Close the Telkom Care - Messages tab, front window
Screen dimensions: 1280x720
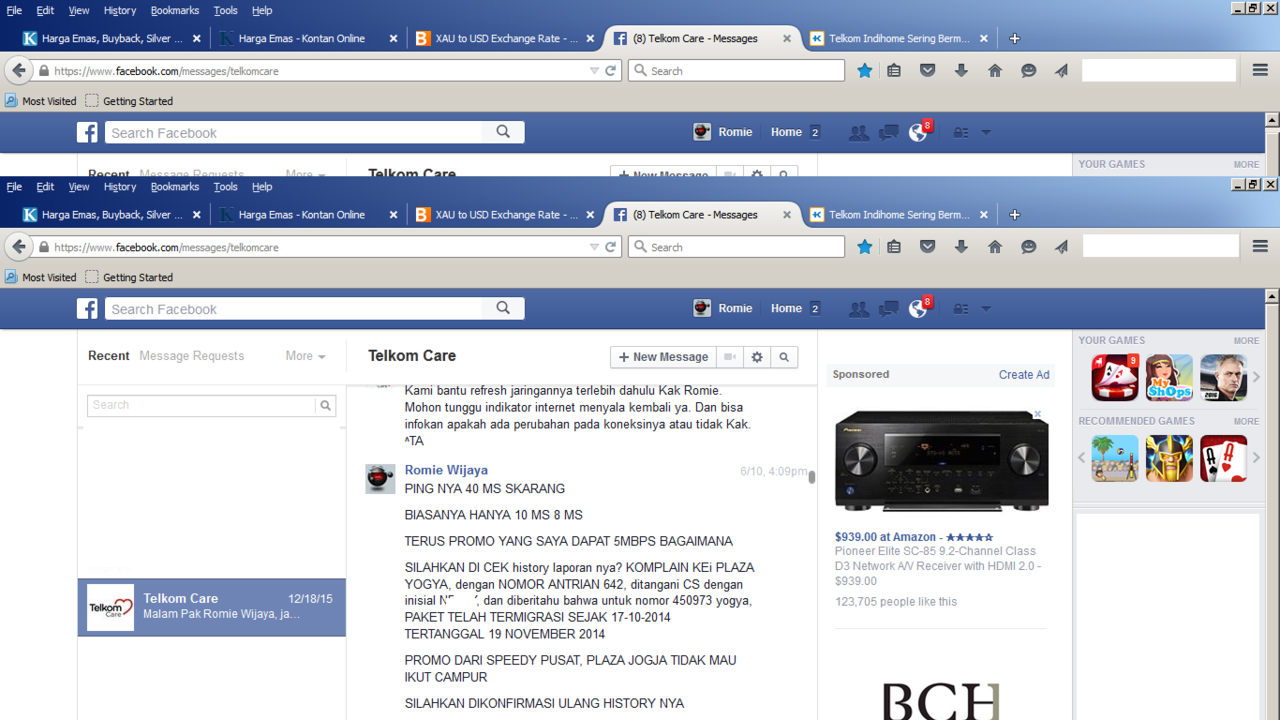[x=787, y=215]
